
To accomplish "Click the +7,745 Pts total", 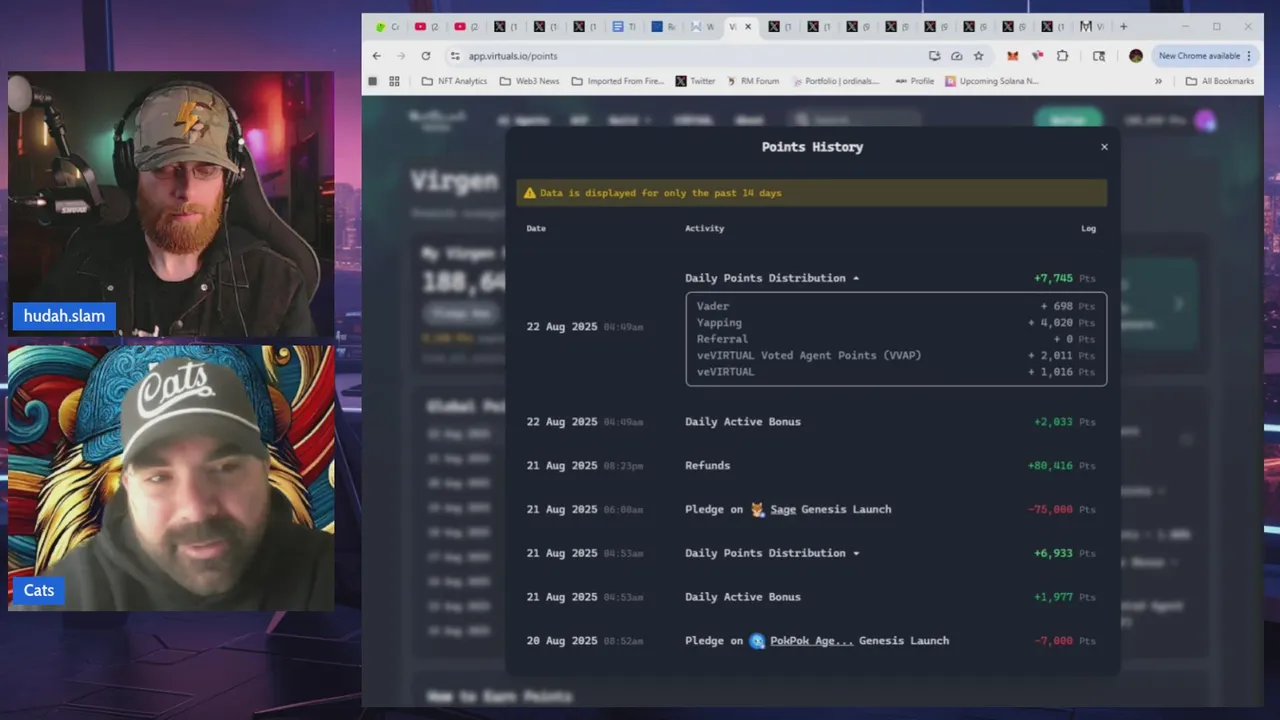I will tap(1064, 278).
